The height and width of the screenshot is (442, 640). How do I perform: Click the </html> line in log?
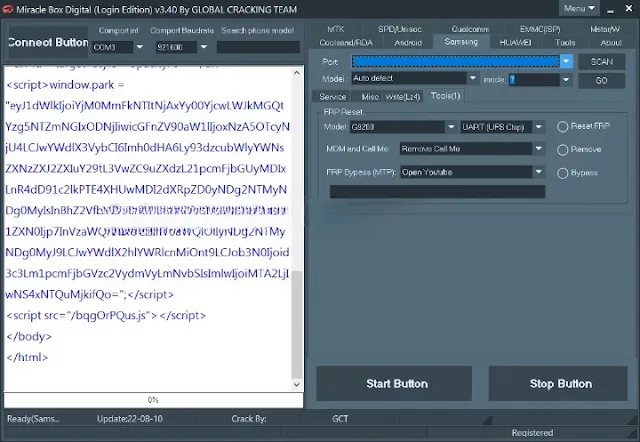(x=27, y=357)
